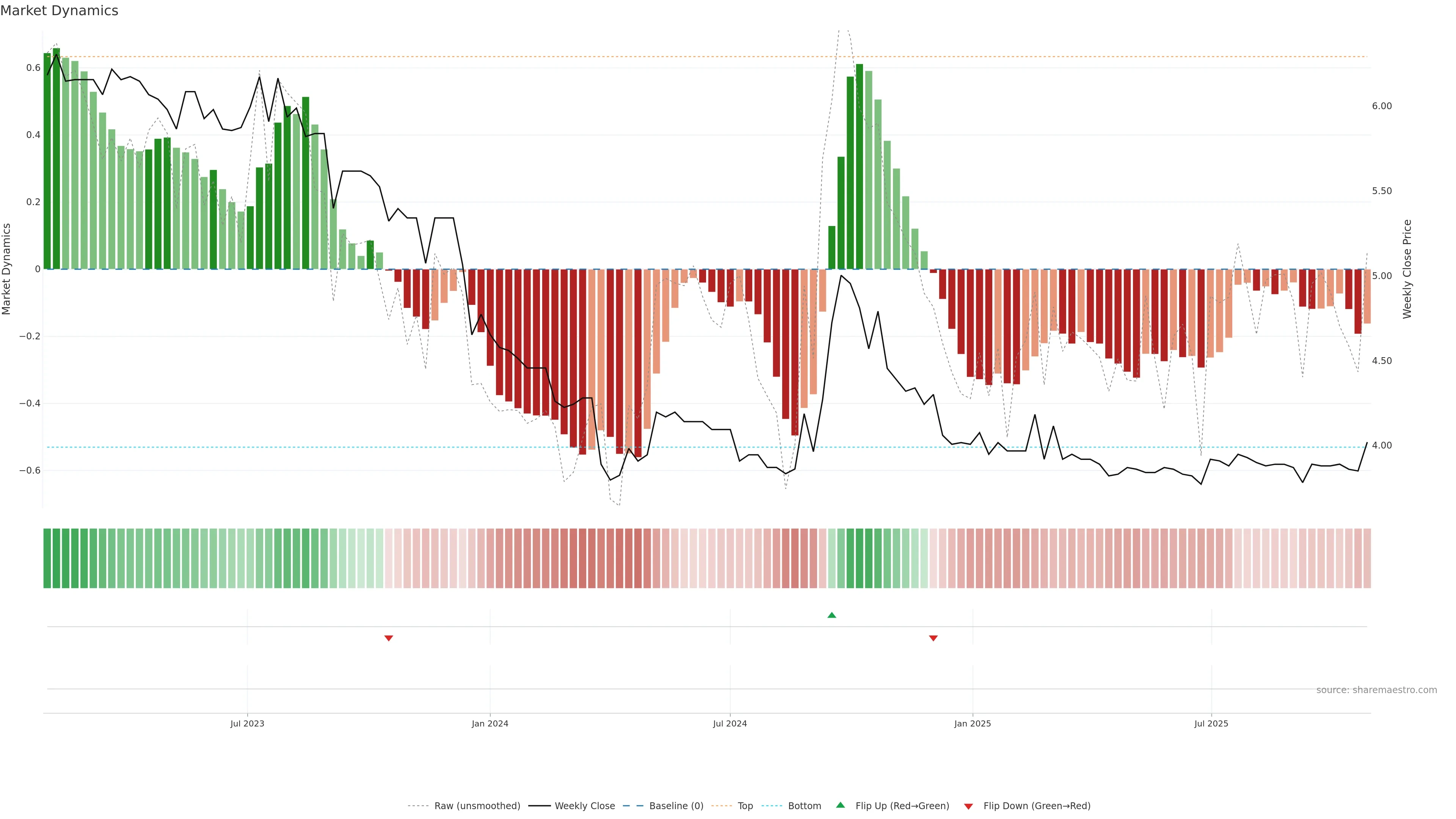Screen dimensions: 1456x819
Task: Click the 'Market Dynamics' chart title
Action: point(60,11)
